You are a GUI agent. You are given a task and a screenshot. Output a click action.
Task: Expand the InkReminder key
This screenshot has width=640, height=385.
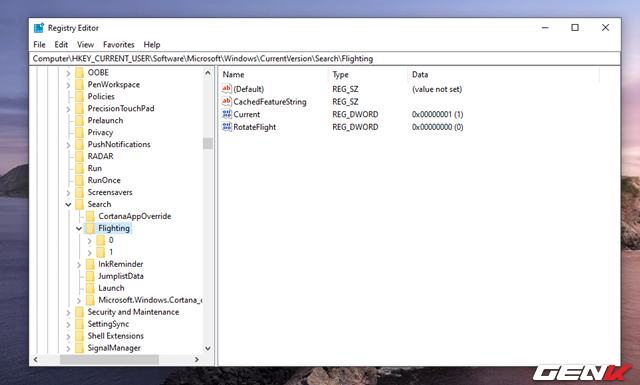[79, 265]
